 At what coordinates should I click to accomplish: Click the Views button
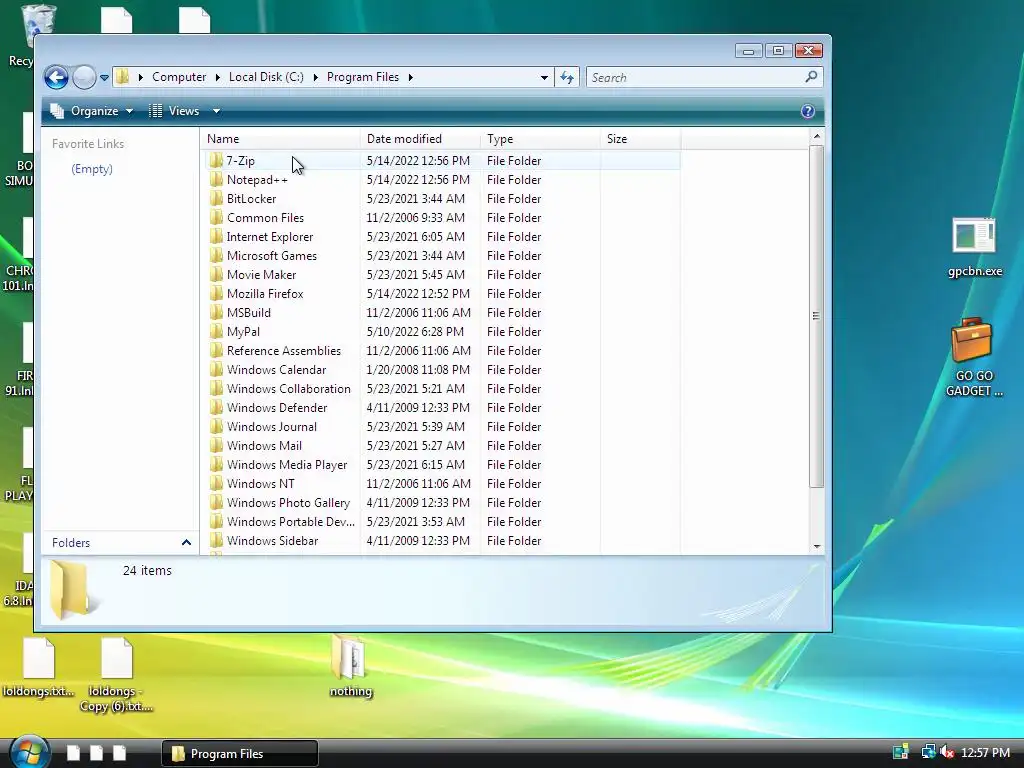click(174, 111)
